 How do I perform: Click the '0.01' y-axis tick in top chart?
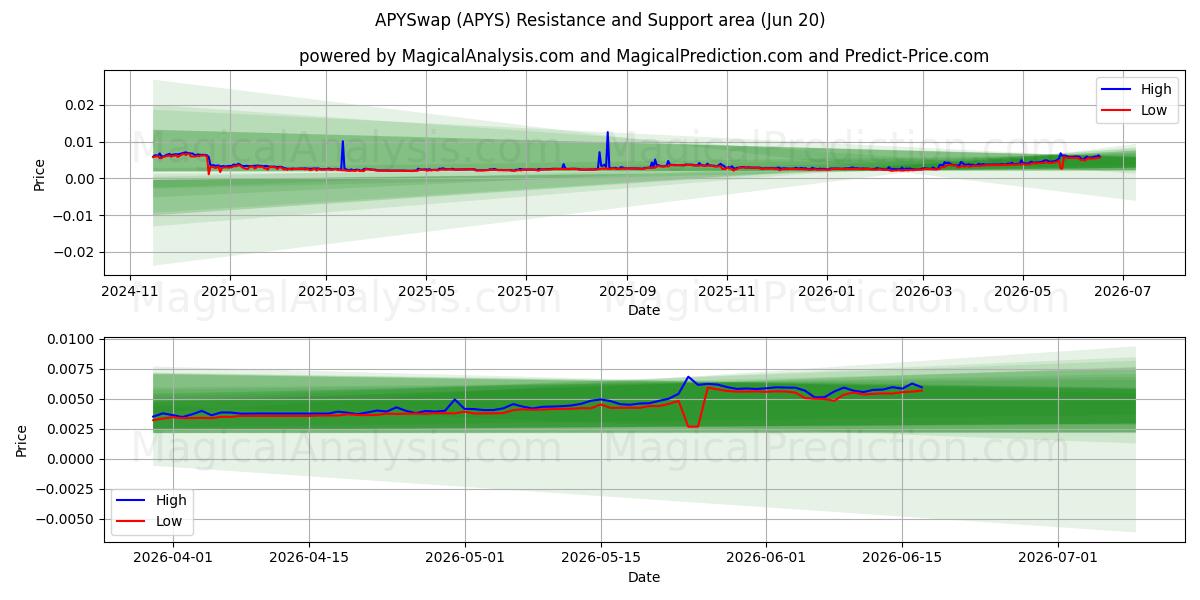pyautogui.click(x=80, y=142)
